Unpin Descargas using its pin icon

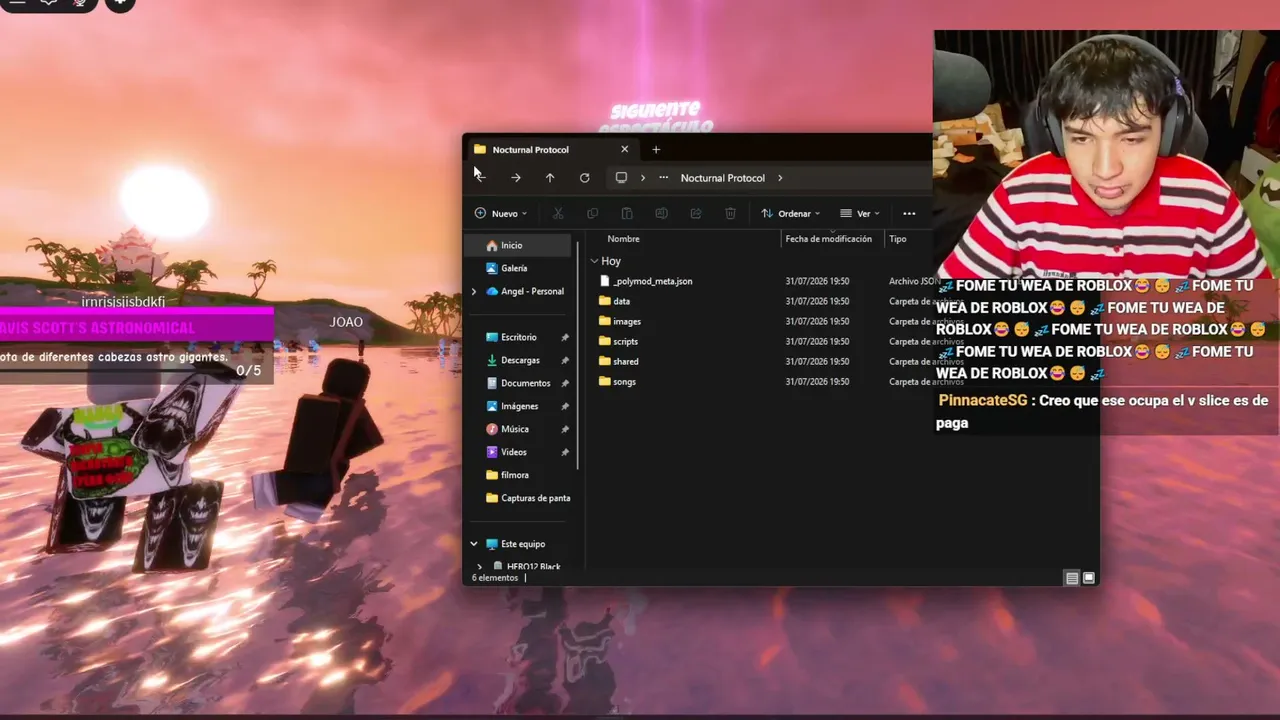tap(565, 360)
